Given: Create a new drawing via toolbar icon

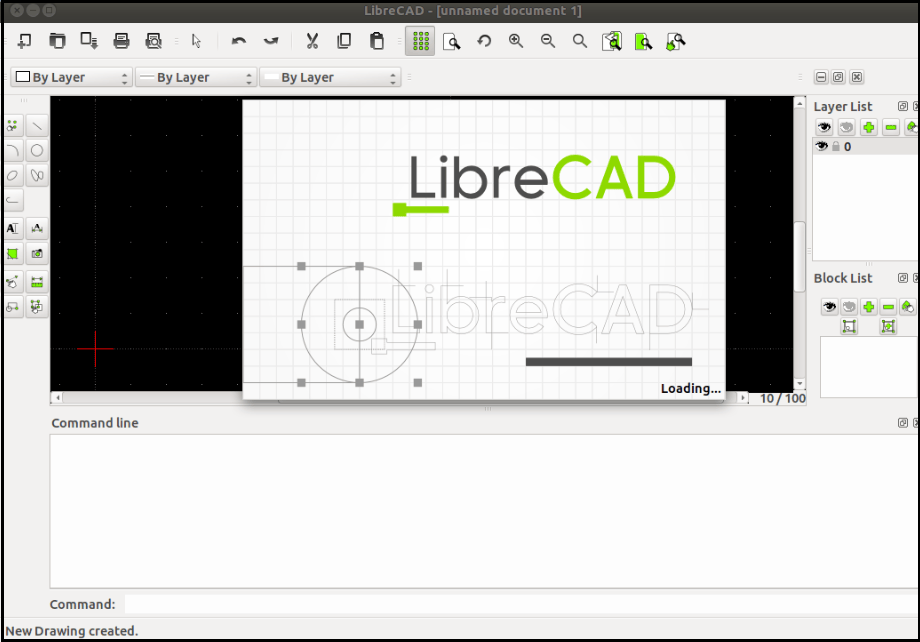Looking at the screenshot, I should 25,41.
